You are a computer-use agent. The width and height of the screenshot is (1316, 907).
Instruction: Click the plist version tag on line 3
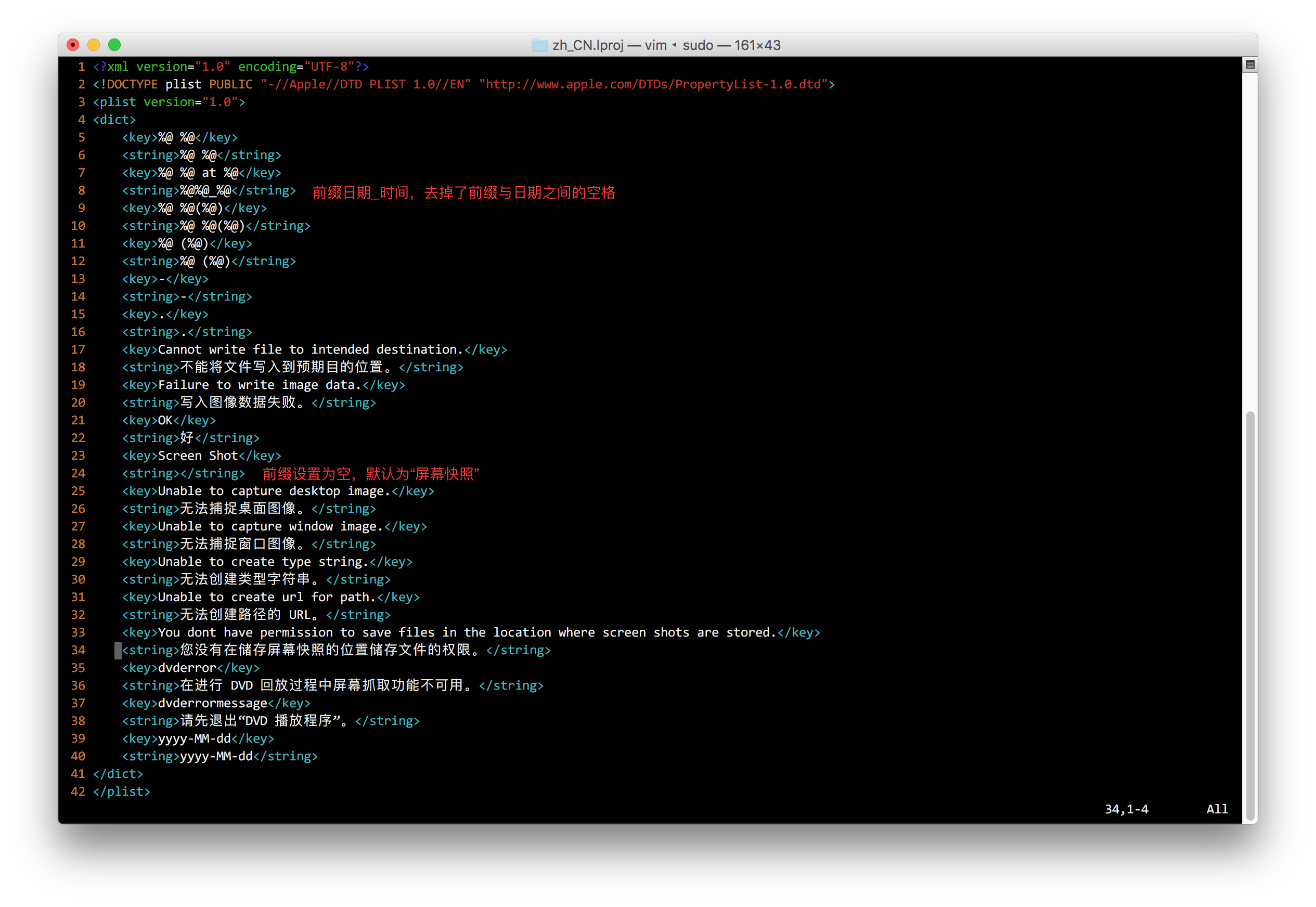tap(169, 102)
